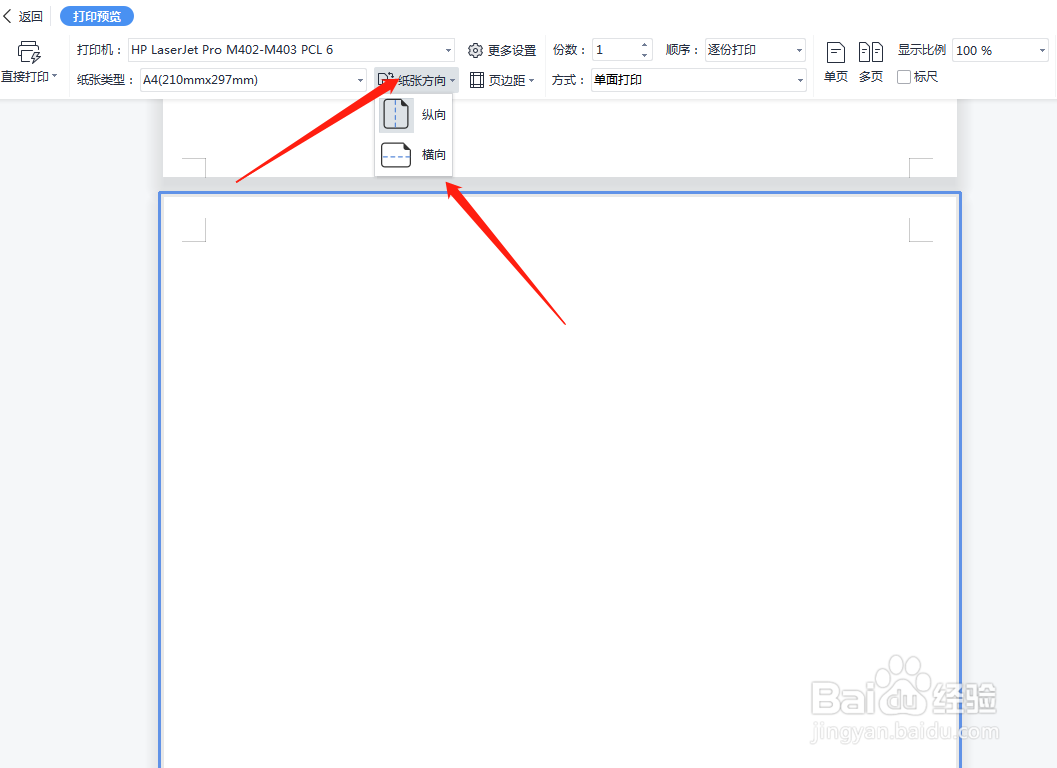
Task: Click the direct print printer icon
Action: click(29, 52)
